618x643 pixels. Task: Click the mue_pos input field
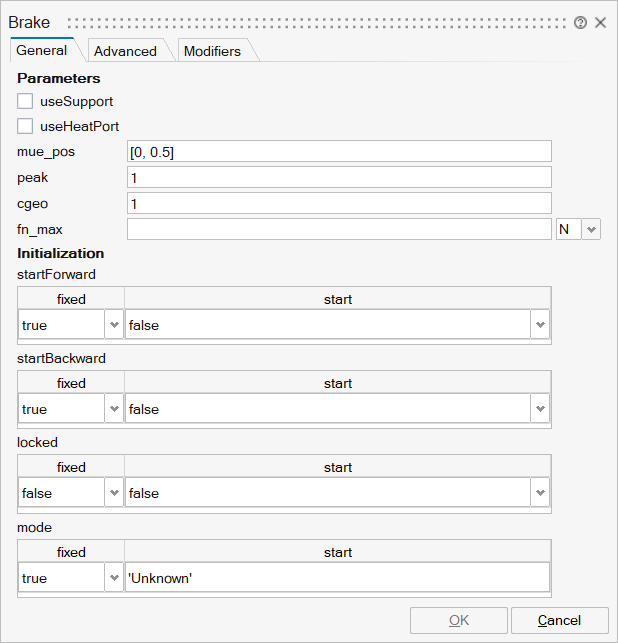tap(339, 151)
